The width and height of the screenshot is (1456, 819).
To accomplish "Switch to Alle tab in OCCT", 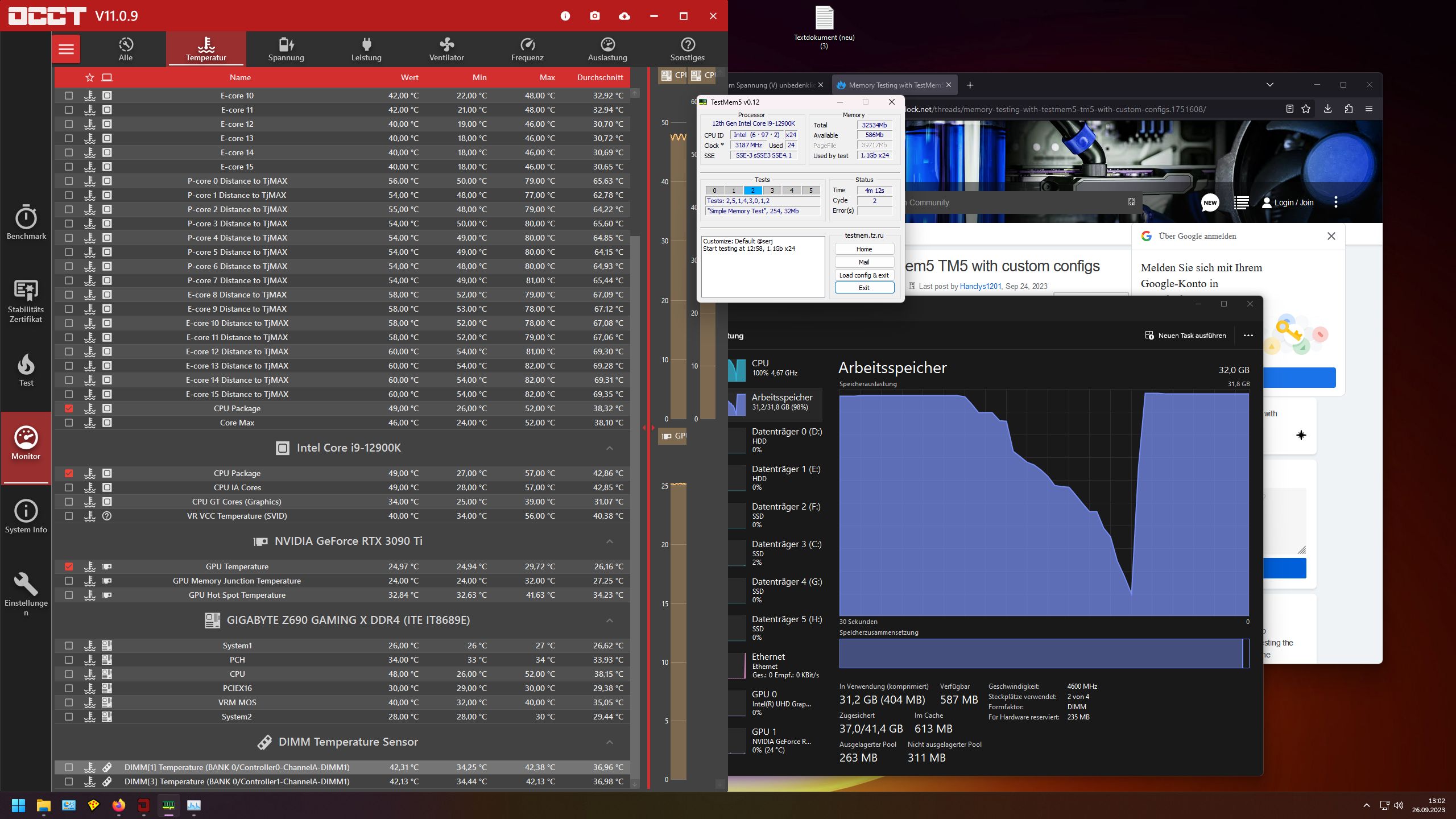I will 126,49.
